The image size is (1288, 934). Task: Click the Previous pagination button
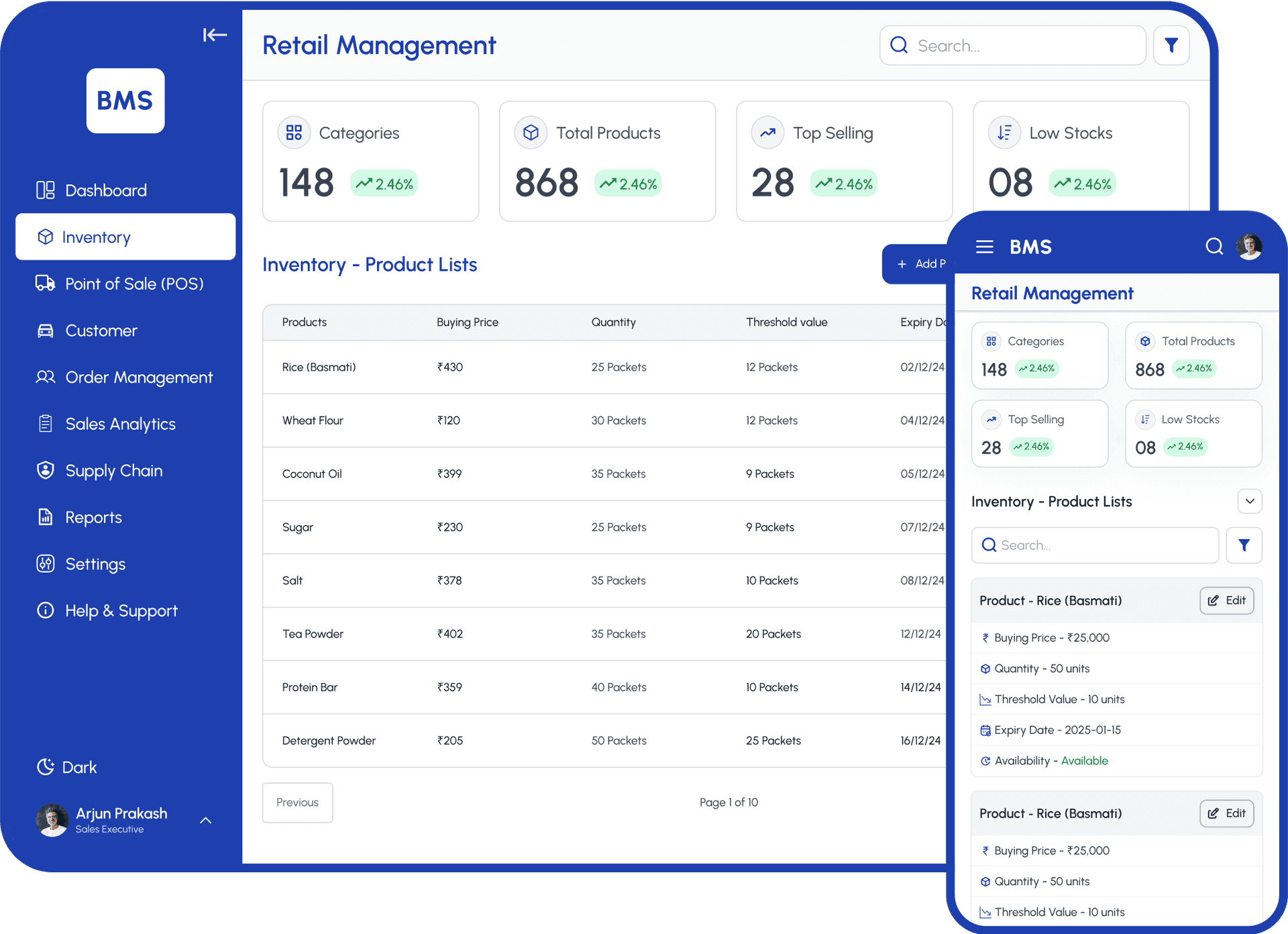click(x=297, y=802)
